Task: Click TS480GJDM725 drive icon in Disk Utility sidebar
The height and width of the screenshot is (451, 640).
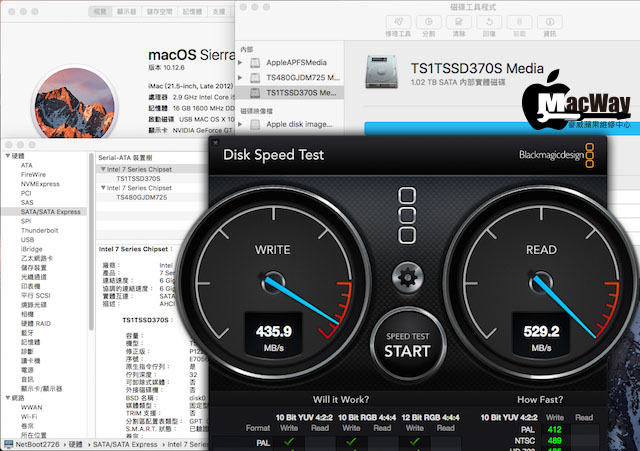Action: click(255, 78)
